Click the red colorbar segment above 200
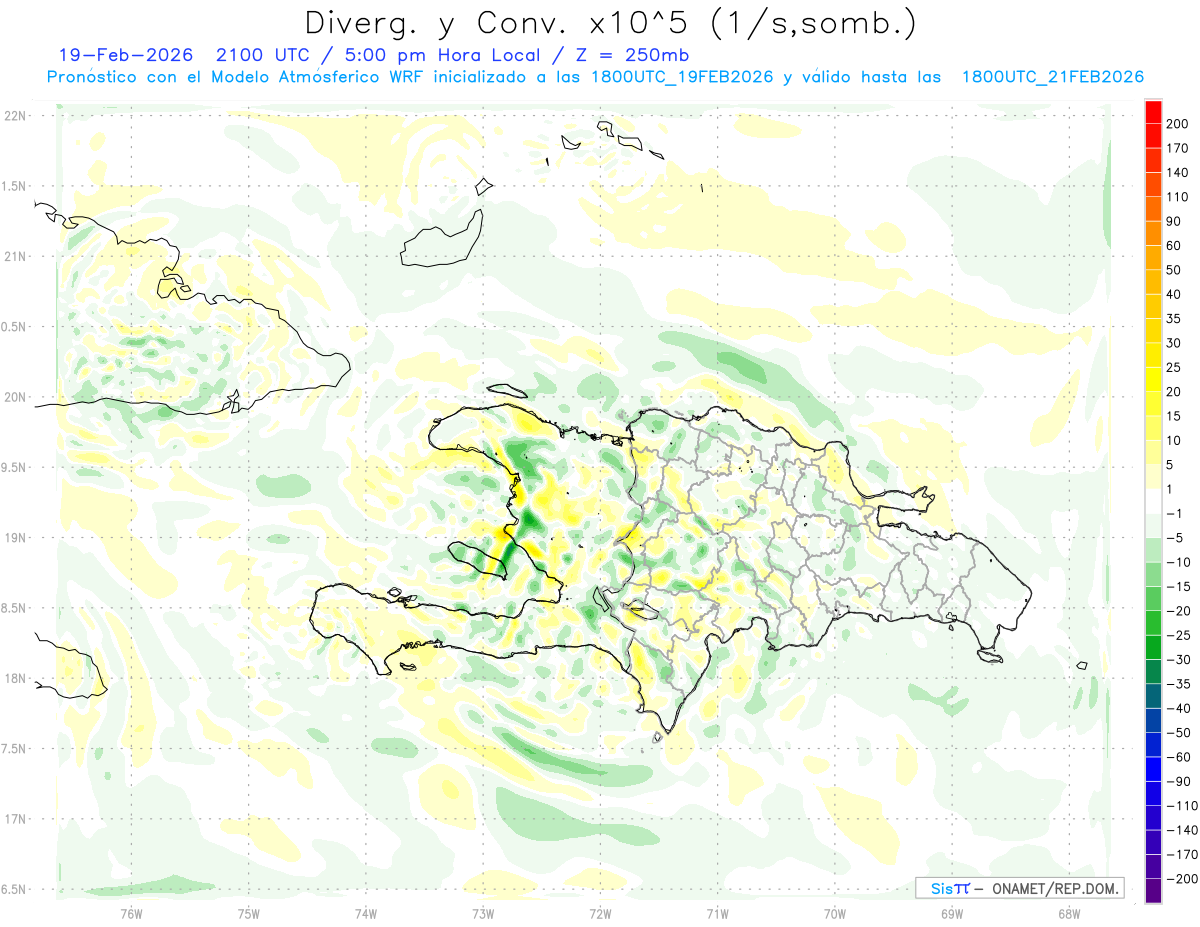 tap(1153, 111)
